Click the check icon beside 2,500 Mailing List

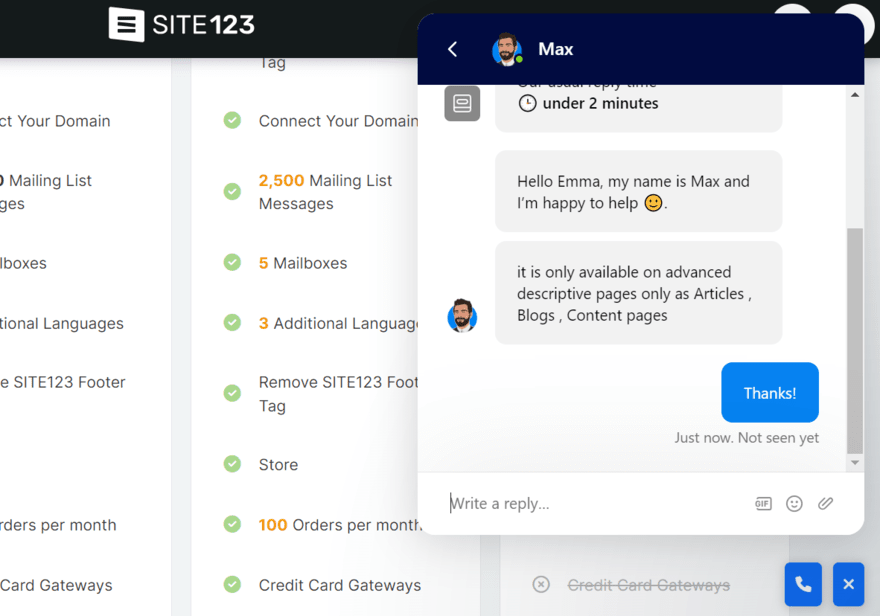tap(232, 191)
